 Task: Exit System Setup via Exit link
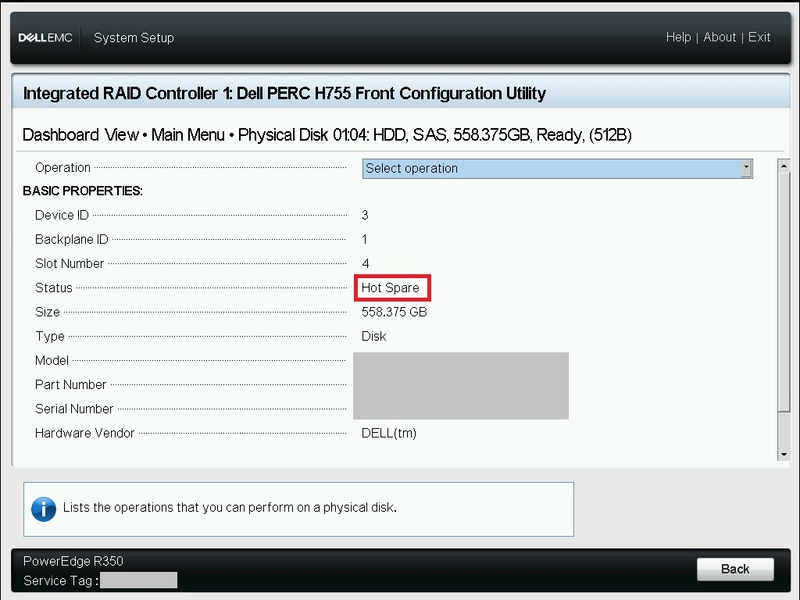coord(759,37)
